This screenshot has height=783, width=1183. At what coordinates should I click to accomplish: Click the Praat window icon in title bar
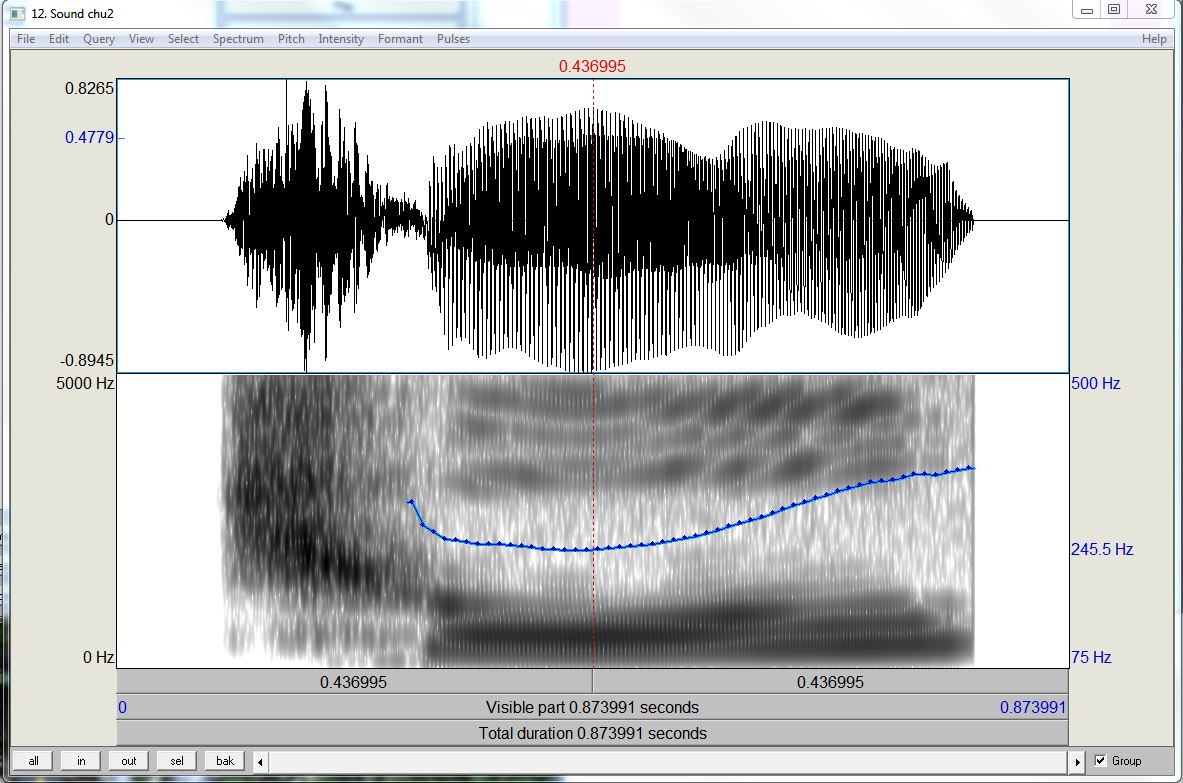coord(17,13)
